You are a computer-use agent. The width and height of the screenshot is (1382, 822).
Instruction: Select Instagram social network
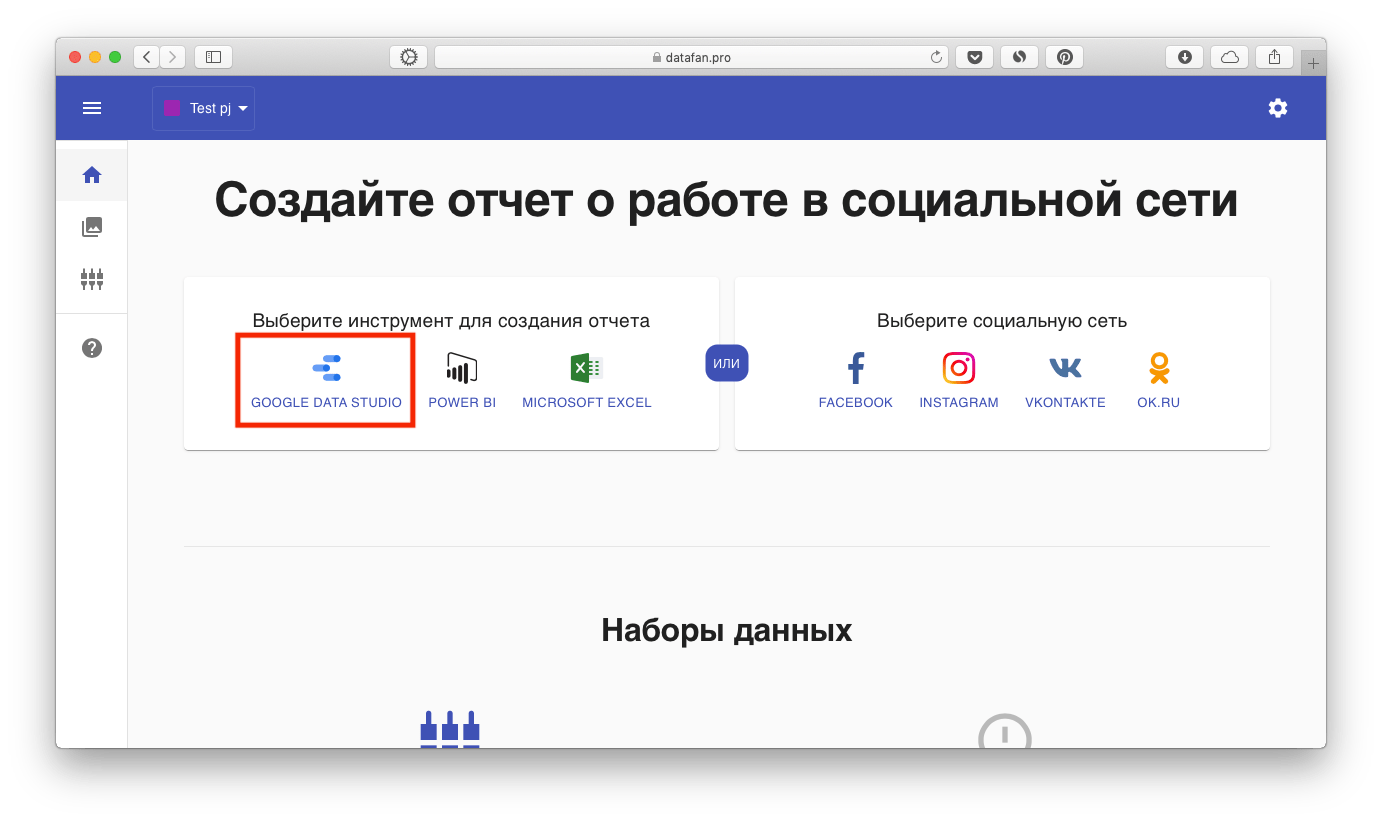click(959, 381)
